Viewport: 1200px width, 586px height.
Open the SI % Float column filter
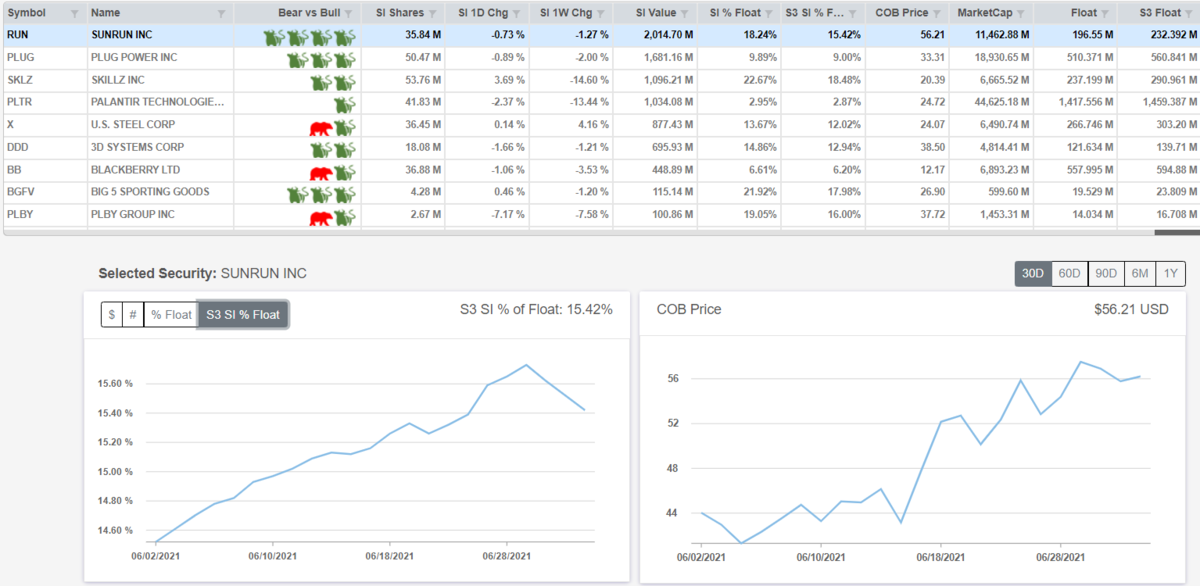pyautogui.click(x=769, y=14)
